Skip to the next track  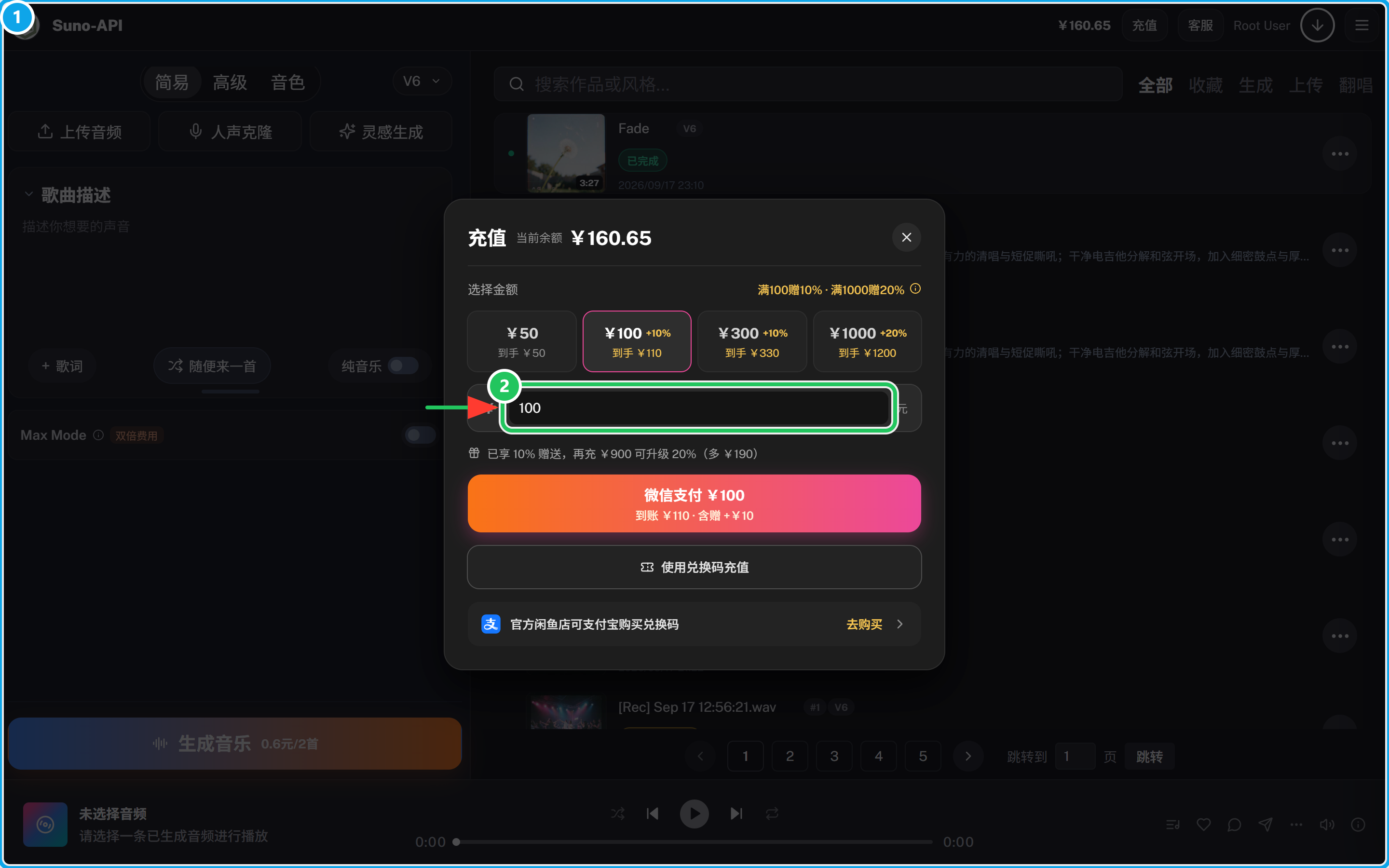736,814
